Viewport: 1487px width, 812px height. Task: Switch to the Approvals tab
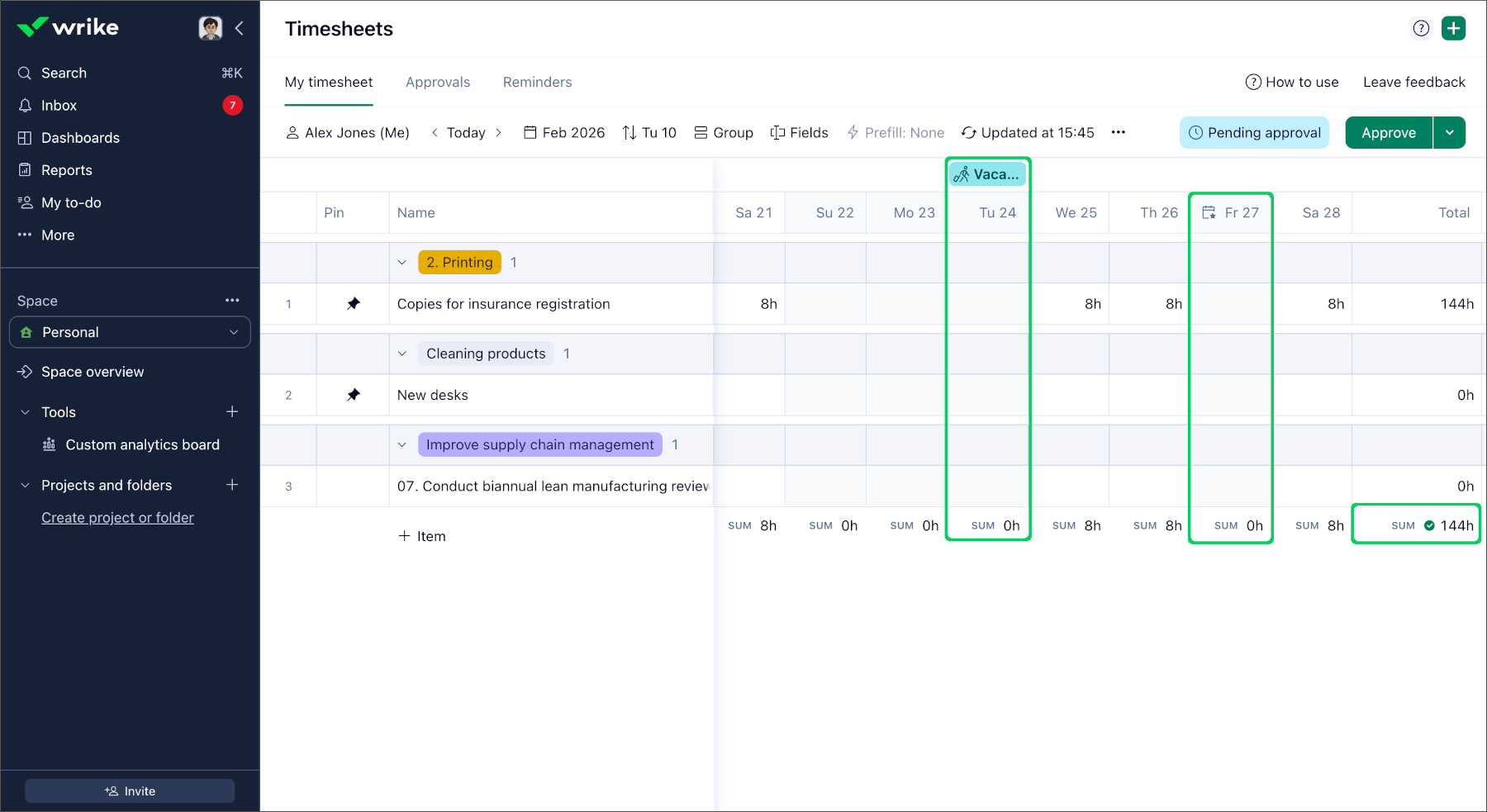click(437, 82)
